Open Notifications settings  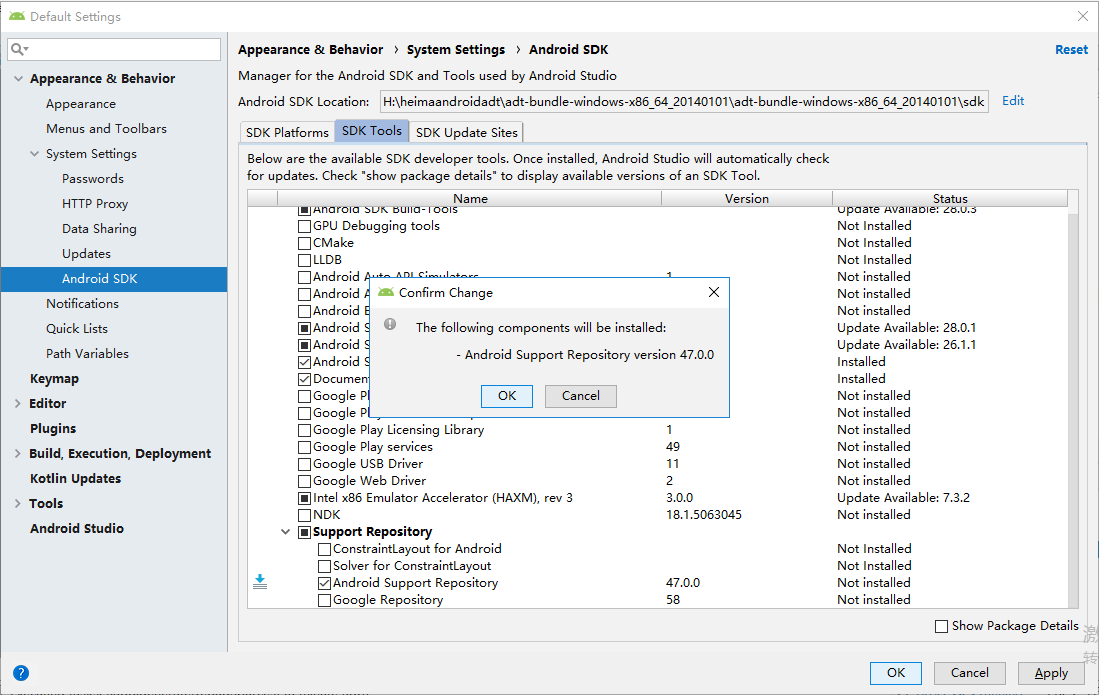point(82,304)
